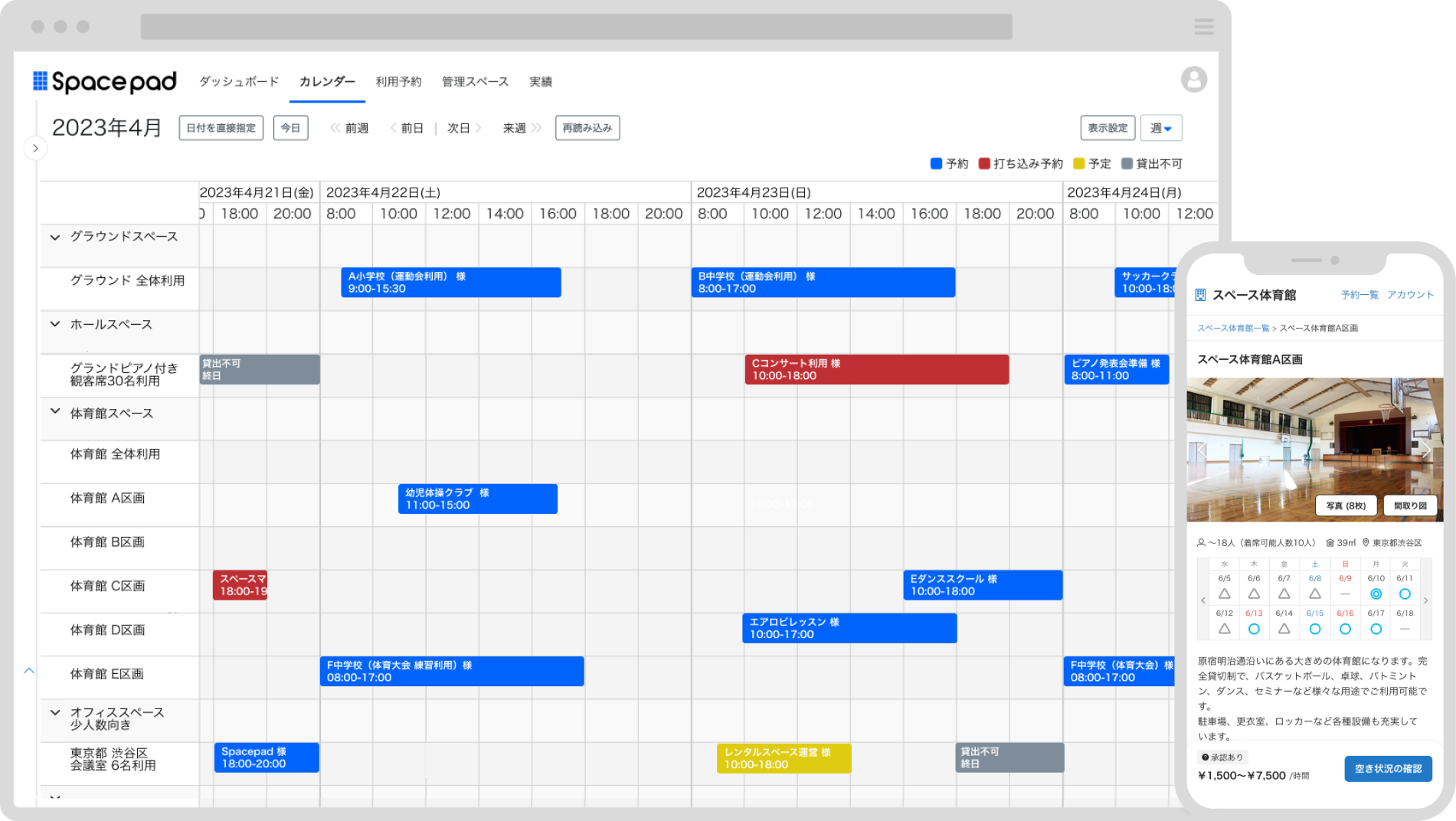Open the 実績 tab
1456x821 pixels.
(541, 81)
